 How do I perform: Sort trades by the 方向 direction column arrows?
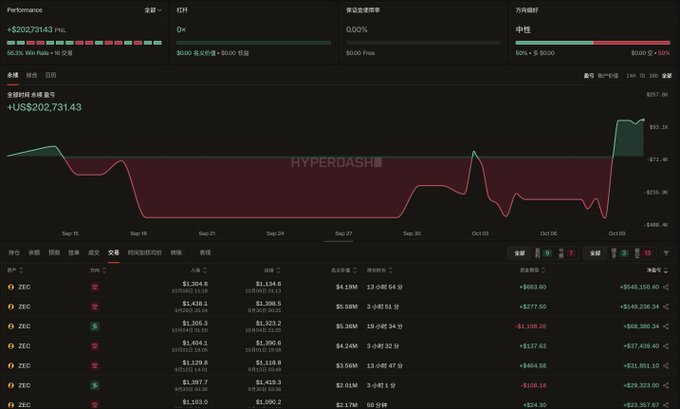[104, 270]
